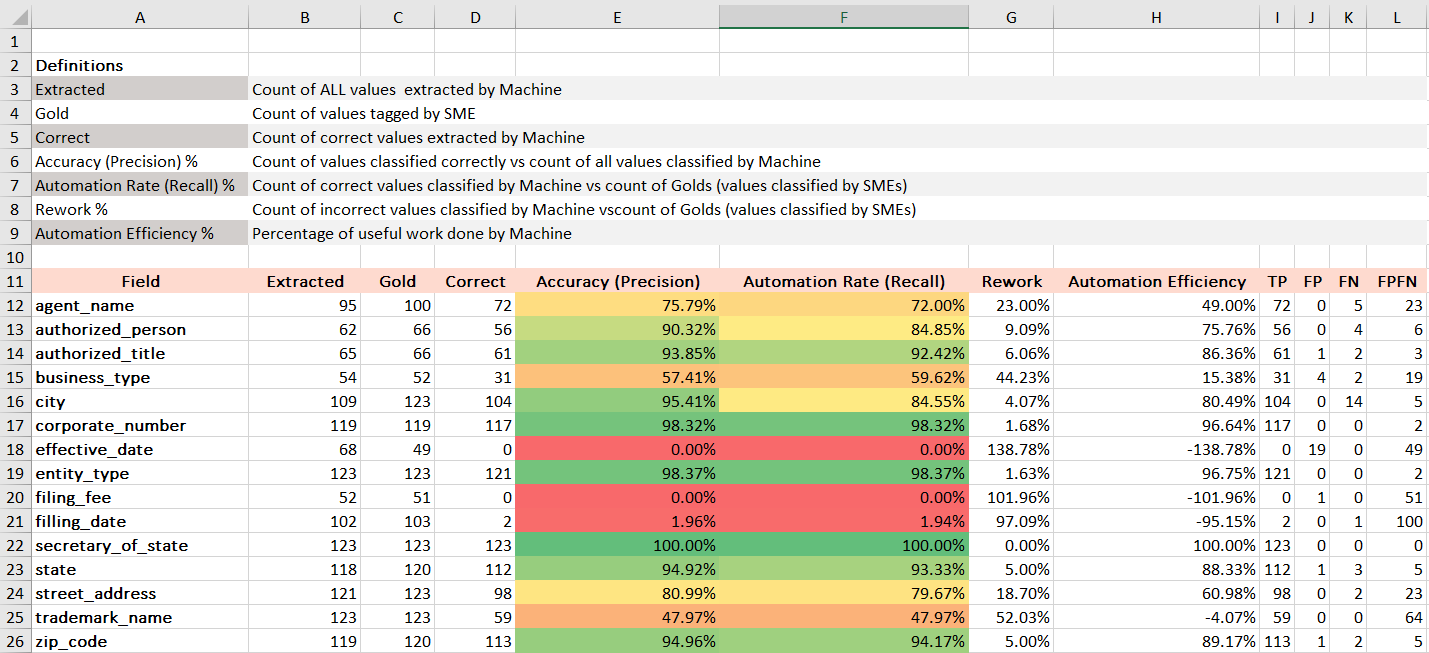Click the 75.79% accuracy cell for agent_name
This screenshot has height=653, width=1429.
(x=617, y=305)
